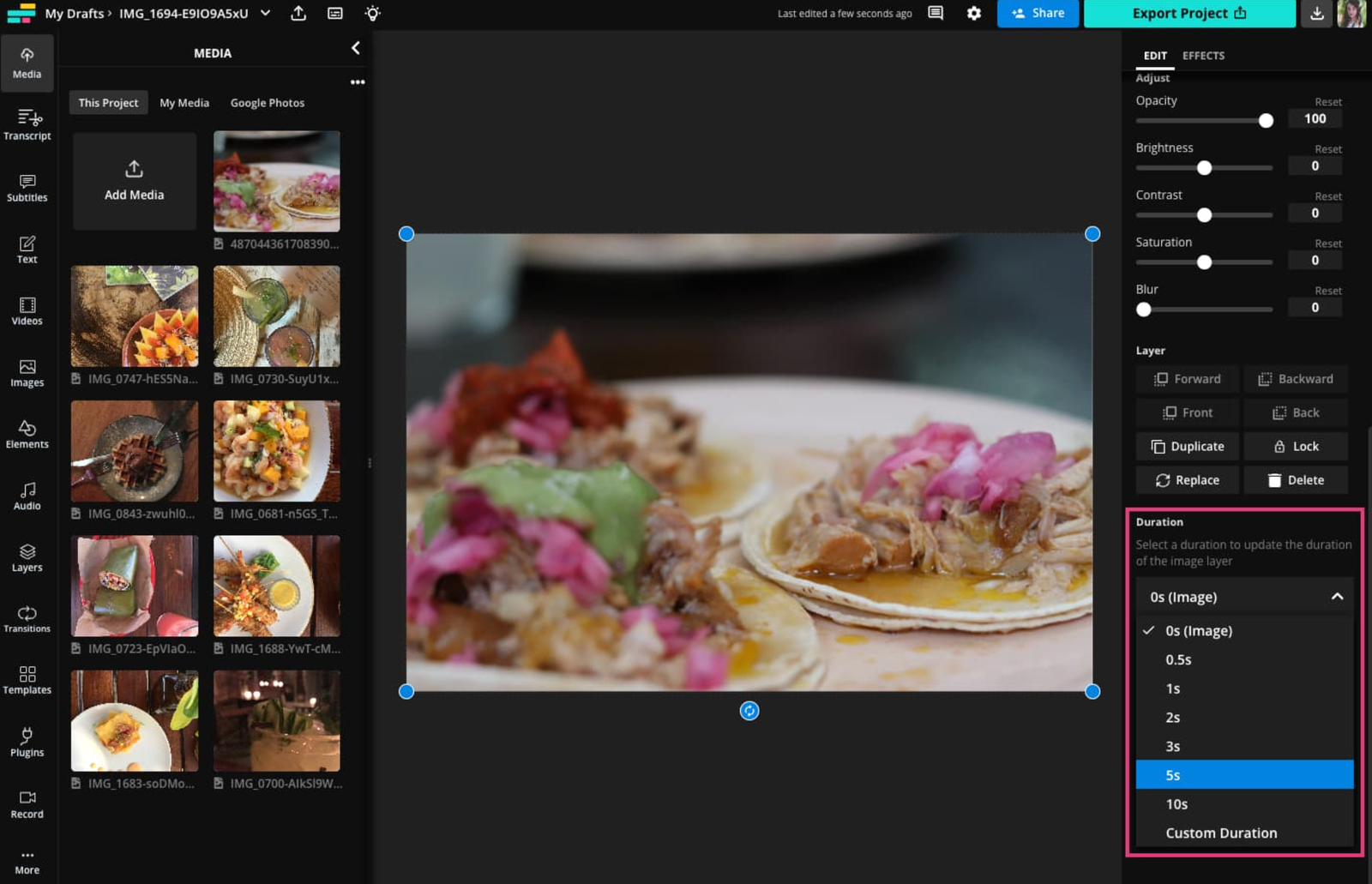This screenshot has width=1372, height=884.
Task: Select the IMG_0747 thumbnail
Action: (134, 316)
